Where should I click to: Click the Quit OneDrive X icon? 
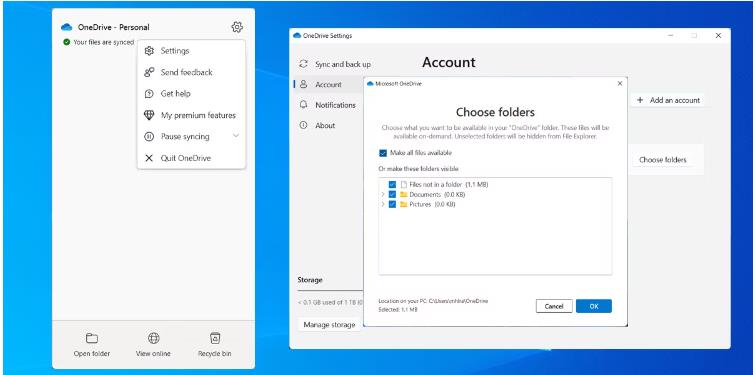pyautogui.click(x=149, y=158)
